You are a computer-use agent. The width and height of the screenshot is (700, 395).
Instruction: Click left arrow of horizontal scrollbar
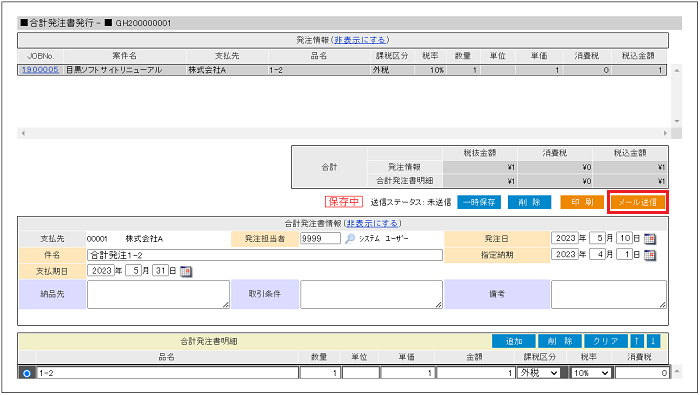pyautogui.click(x=23, y=133)
